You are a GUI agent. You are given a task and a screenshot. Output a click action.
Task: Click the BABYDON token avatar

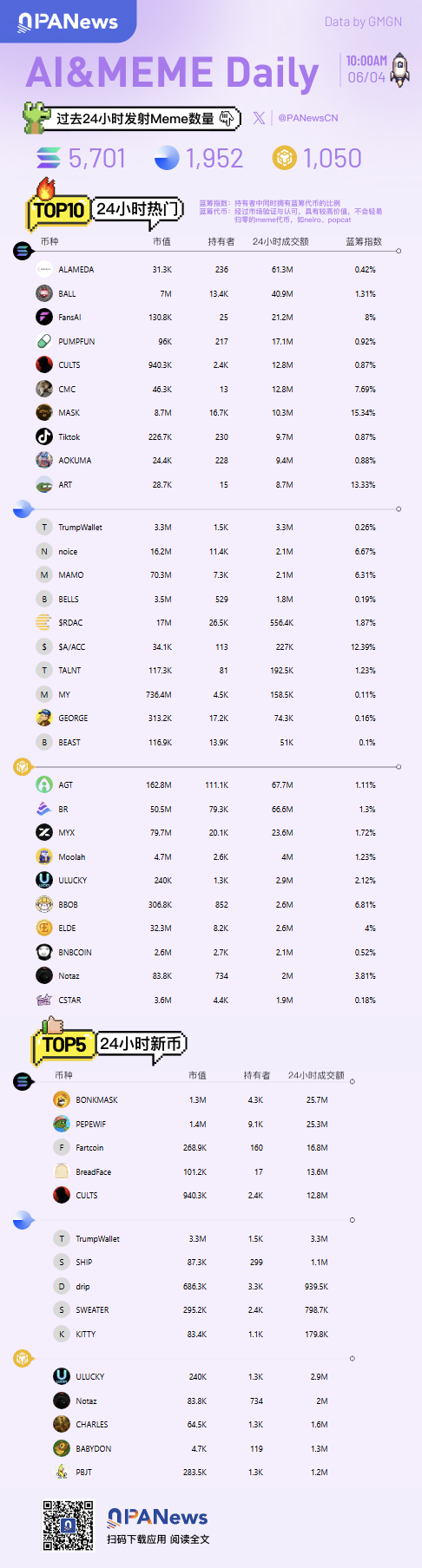tap(62, 1448)
